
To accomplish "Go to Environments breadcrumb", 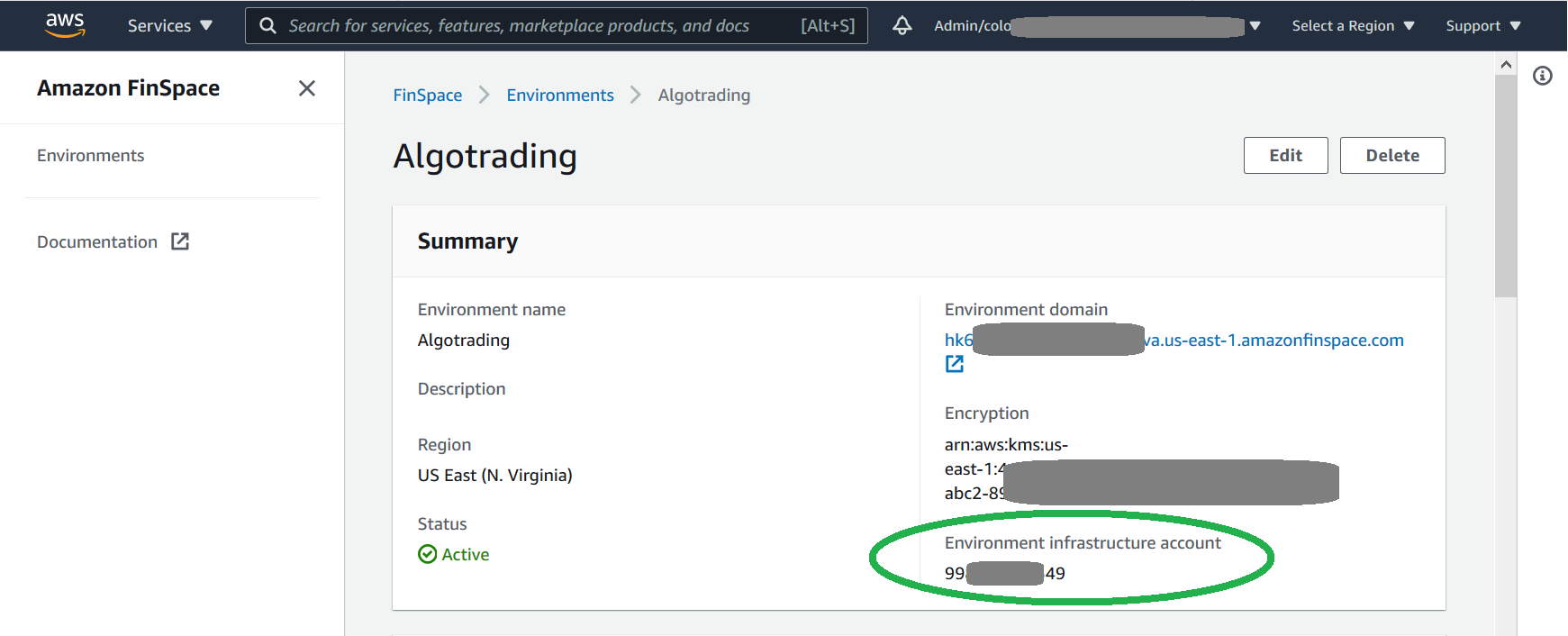I will [x=560, y=95].
